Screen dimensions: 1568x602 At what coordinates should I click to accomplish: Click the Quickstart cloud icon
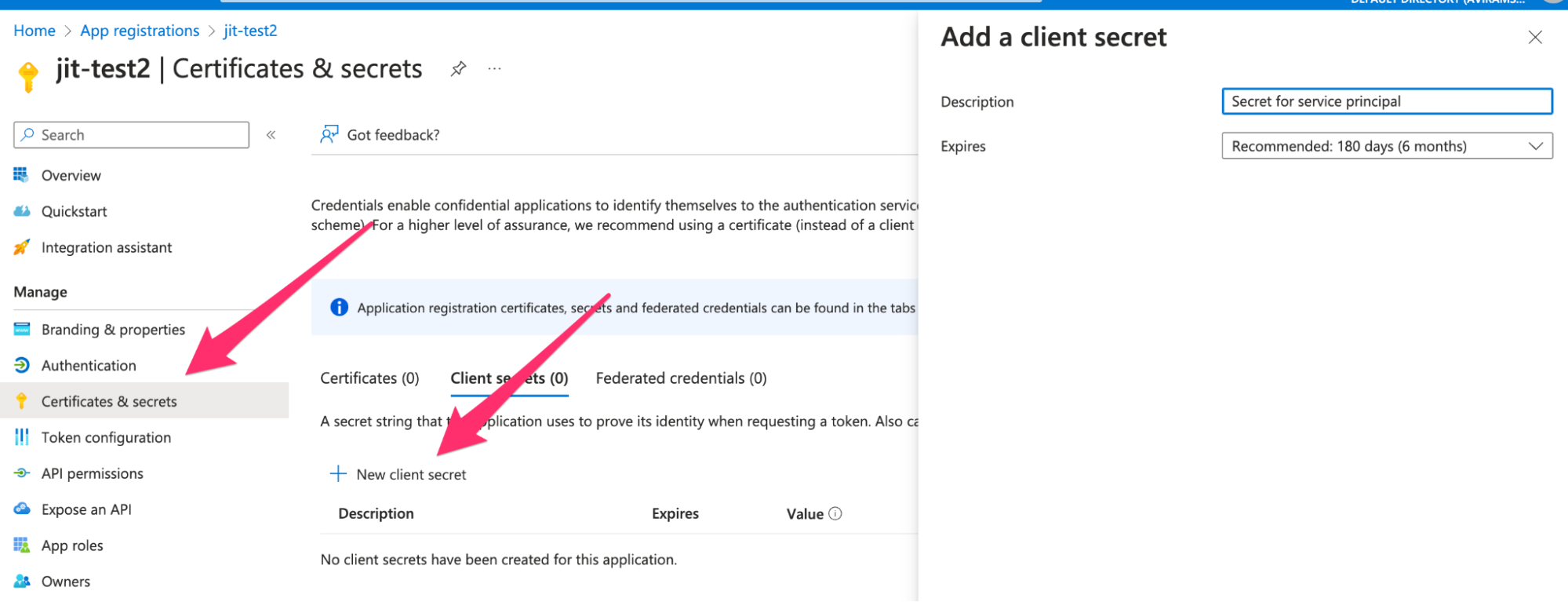(22, 210)
